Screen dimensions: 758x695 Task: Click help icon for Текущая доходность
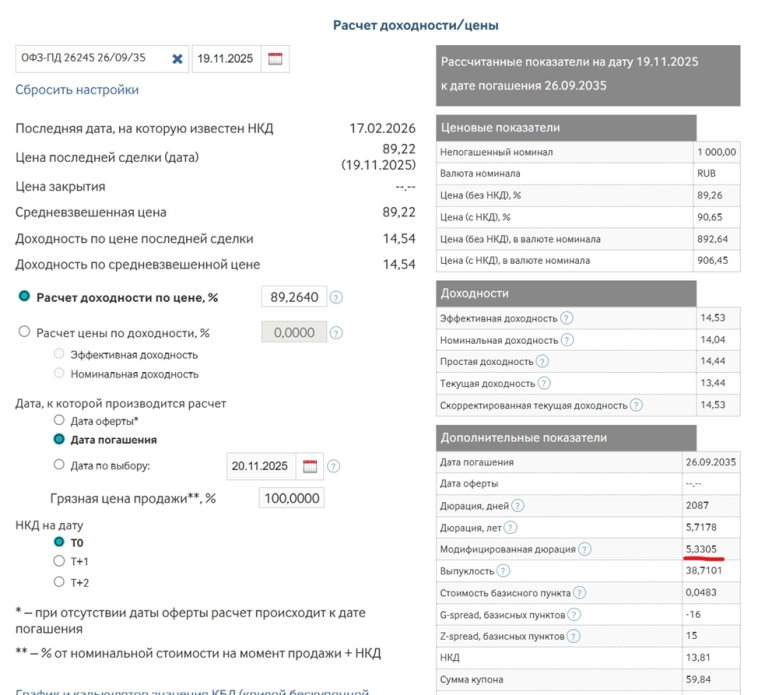pos(542,383)
